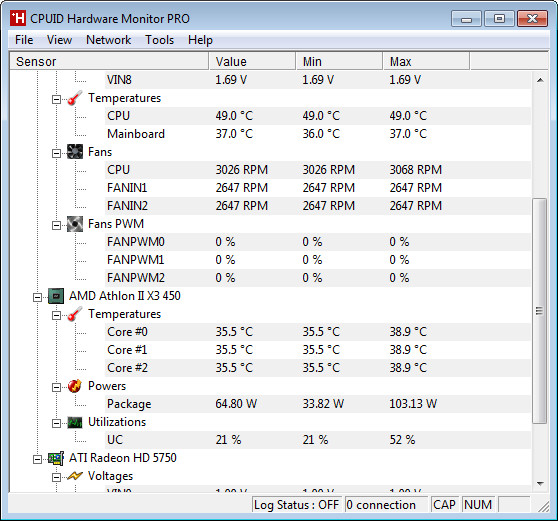Click the ATI Radeon HD 5750 card icon
This screenshot has height=521, width=558.
(x=56, y=458)
